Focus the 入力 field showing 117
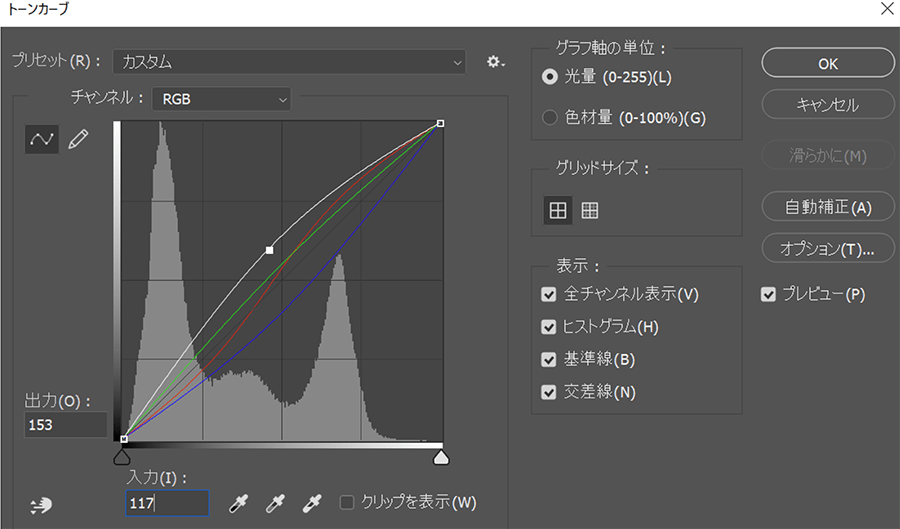 167,503
